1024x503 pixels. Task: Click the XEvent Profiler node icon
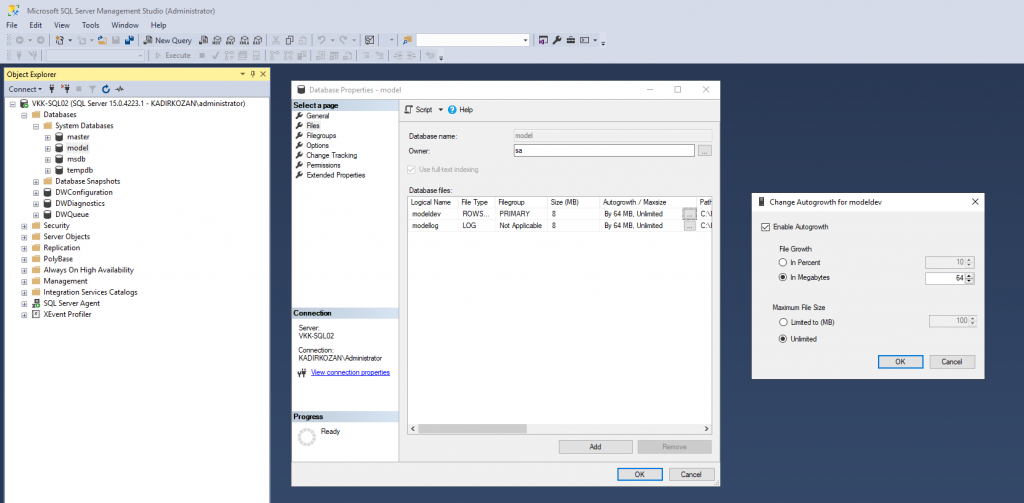pyautogui.click(x=37, y=314)
